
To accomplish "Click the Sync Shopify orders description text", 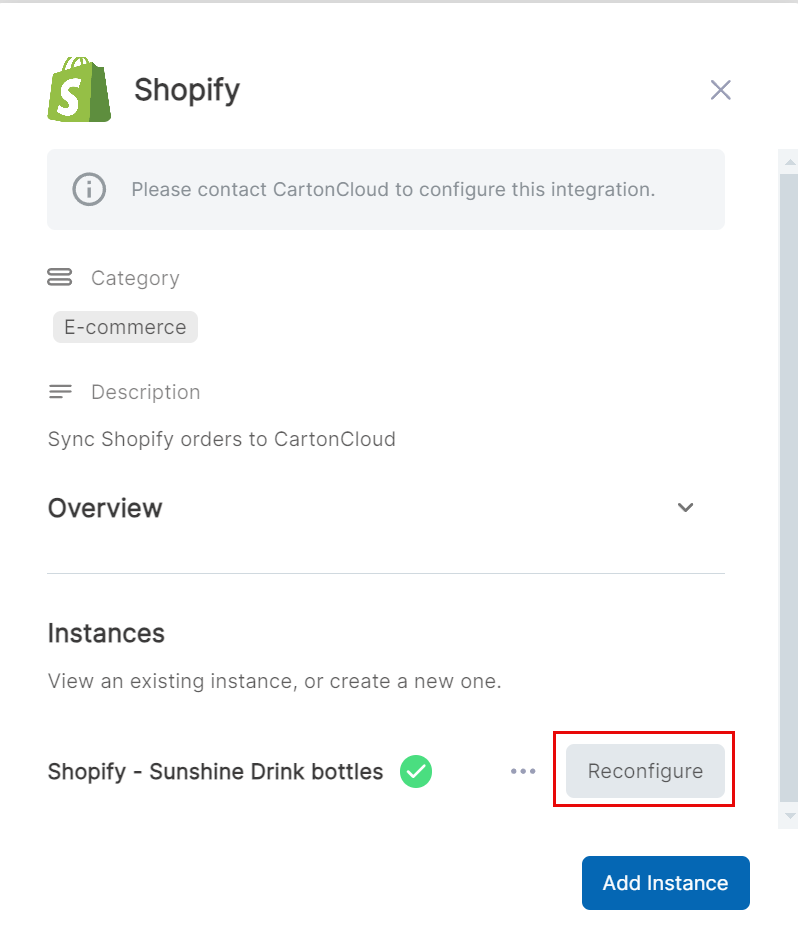I will 221,439.
